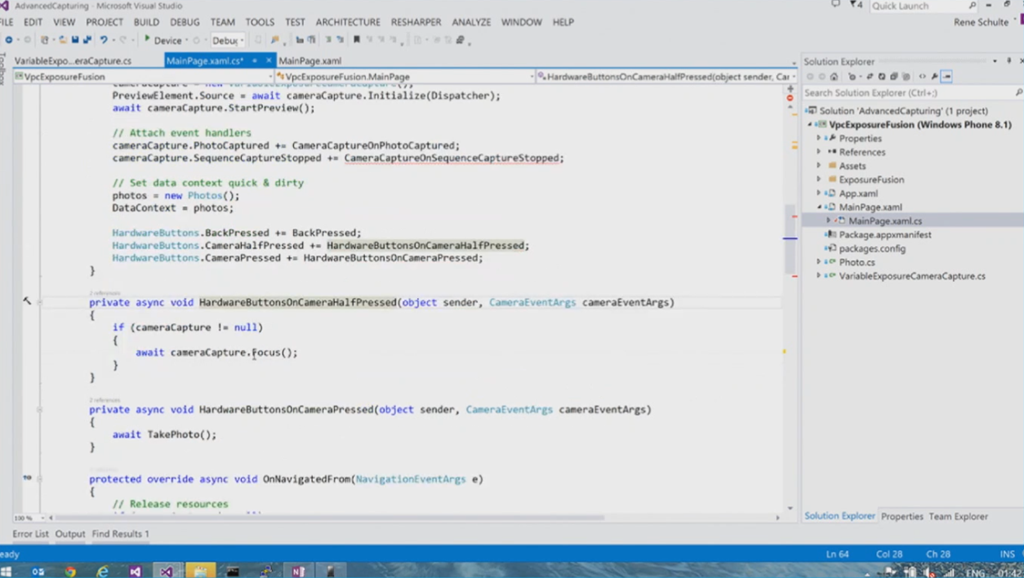Open Outlook from the Windows taskbar
The image size is (1024, 578).
click(38, 571)
